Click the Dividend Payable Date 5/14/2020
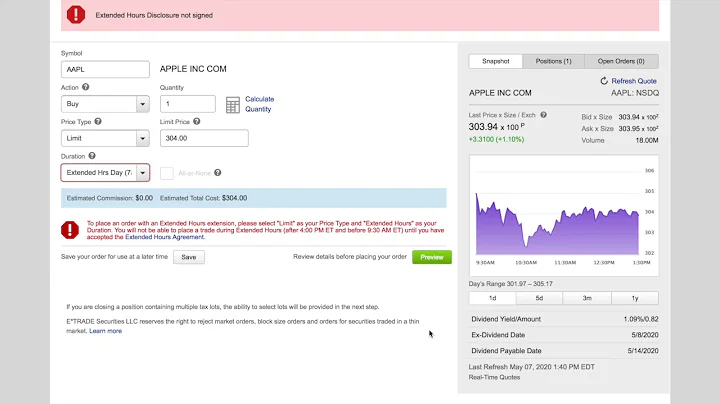Viewport: 720px width, 404px height. coord(643,351)
